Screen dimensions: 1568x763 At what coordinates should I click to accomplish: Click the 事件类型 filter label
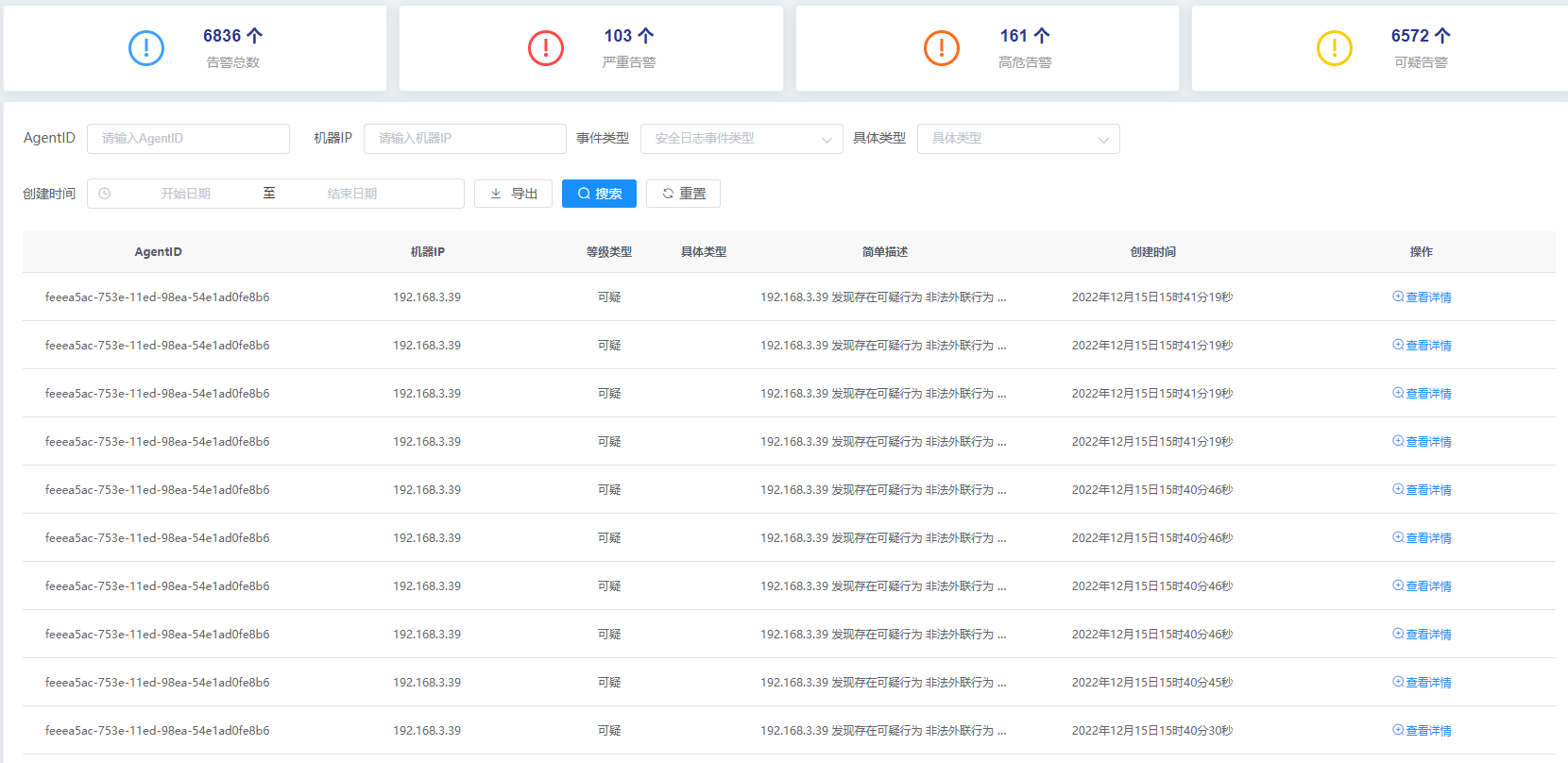coord(603,138)
